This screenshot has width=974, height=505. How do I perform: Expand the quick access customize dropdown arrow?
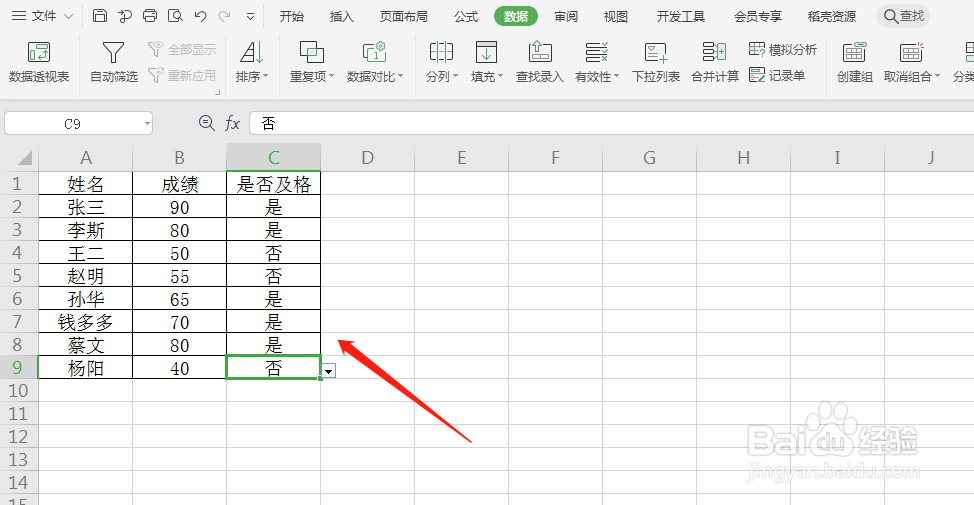[x=250, y=17]
